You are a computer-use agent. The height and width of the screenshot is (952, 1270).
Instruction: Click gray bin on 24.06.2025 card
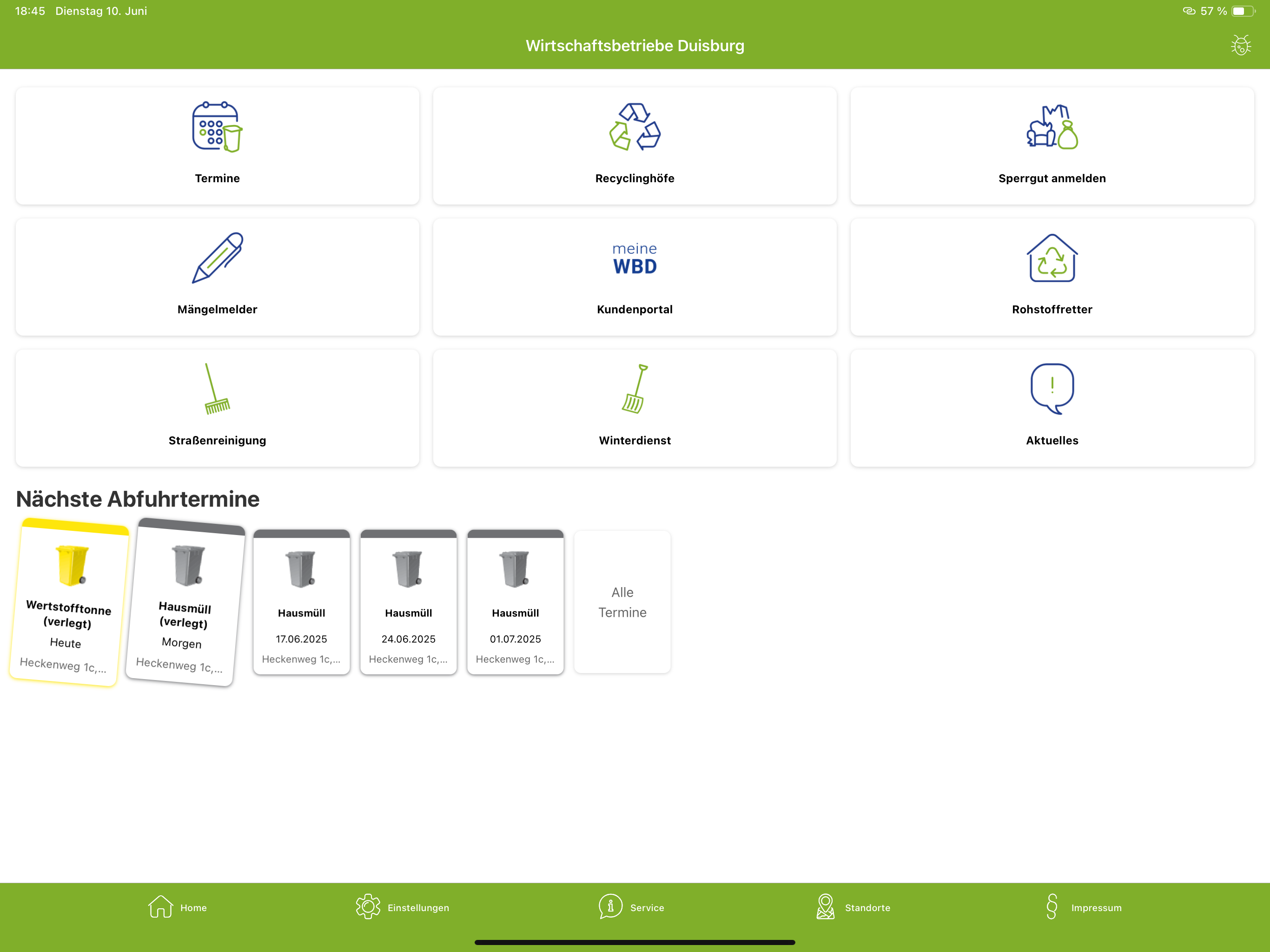point(408,569)
